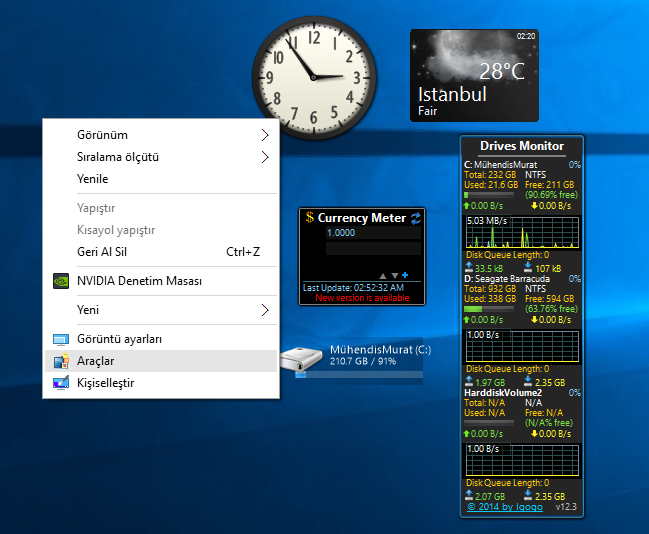Open Görüntü ayarları
Screen dimensions: 649x534
(x=161, y=339)
